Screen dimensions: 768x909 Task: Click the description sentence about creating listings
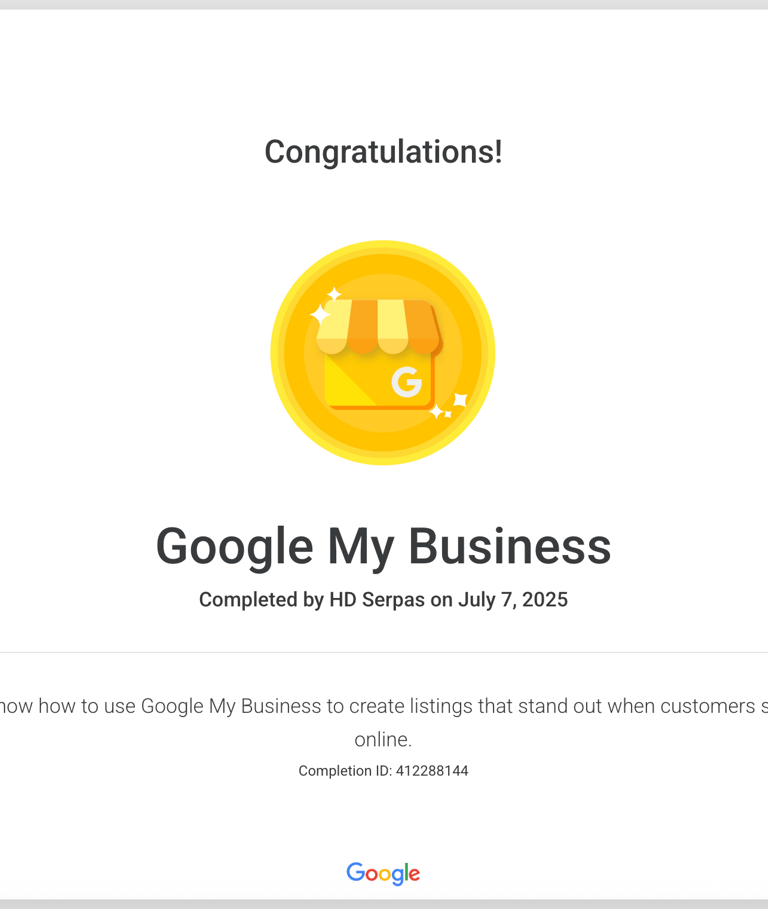pyautogui.click(x=383, y=707)
